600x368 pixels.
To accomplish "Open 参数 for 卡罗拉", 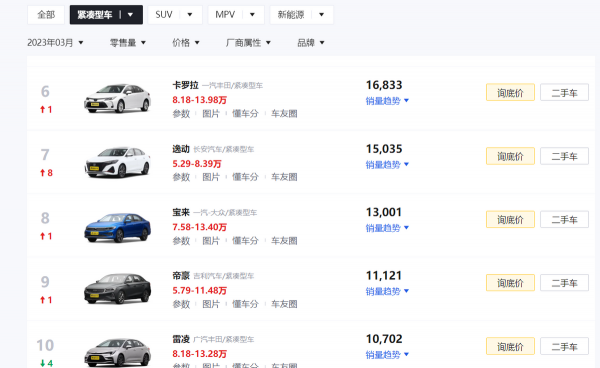I will [x=181, y=114].
